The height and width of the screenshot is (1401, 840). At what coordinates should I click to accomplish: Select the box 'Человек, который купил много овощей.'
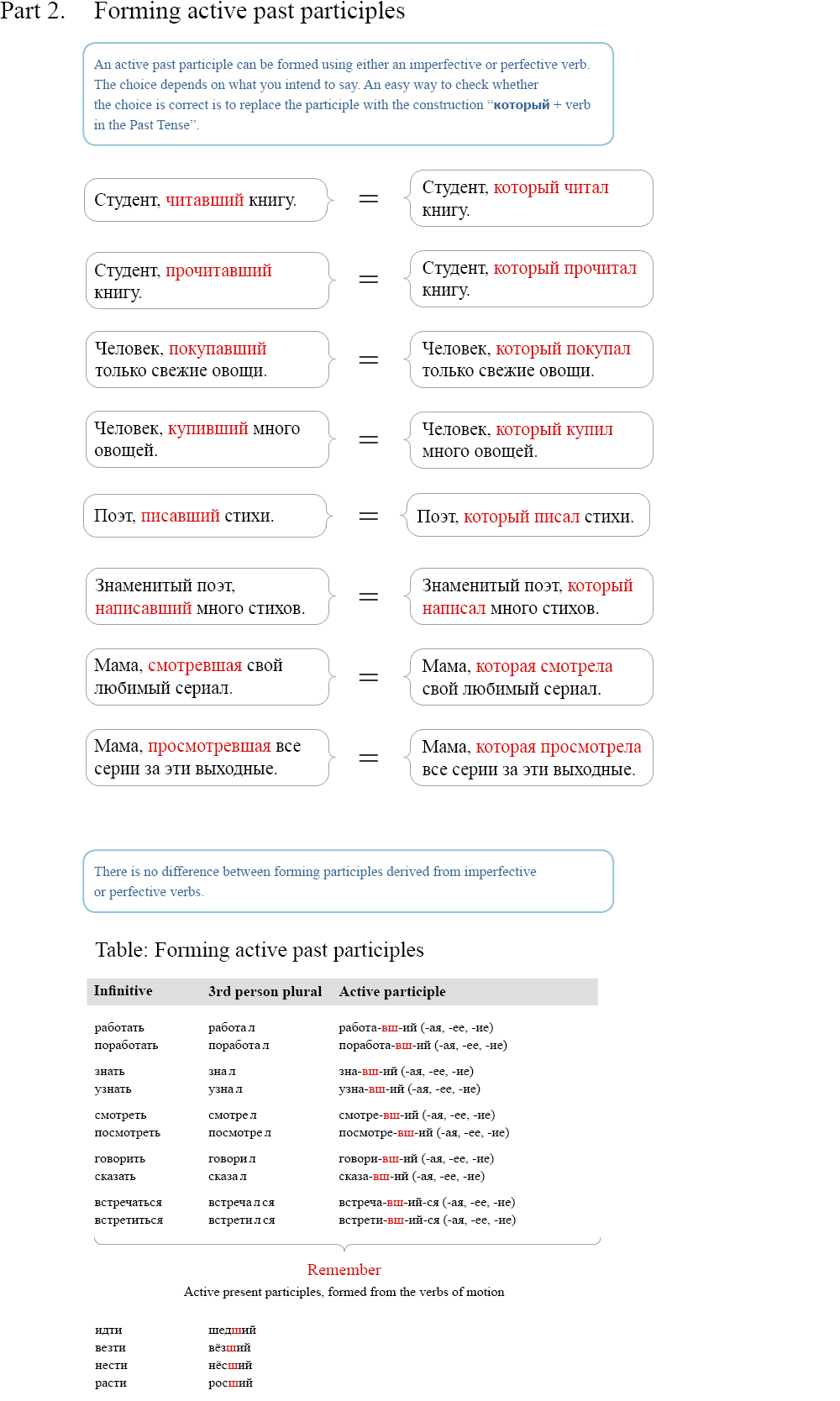pos(531,440)
